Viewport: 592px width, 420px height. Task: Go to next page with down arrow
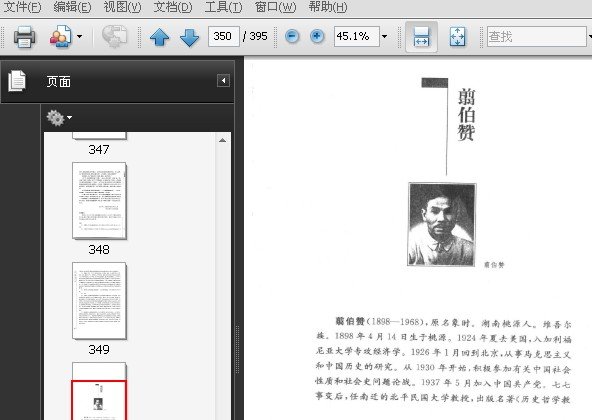tap(189, 37)
